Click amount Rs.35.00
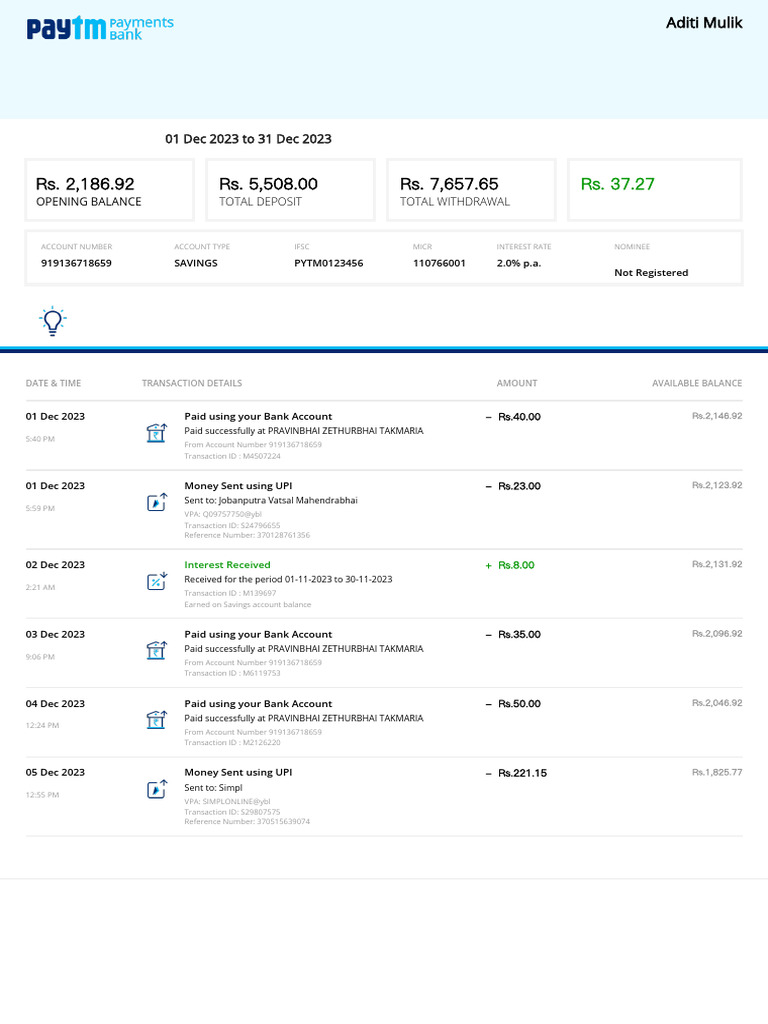Viewport: 768px width, 1024px height. pyautogui.click(x=519, y=635)
